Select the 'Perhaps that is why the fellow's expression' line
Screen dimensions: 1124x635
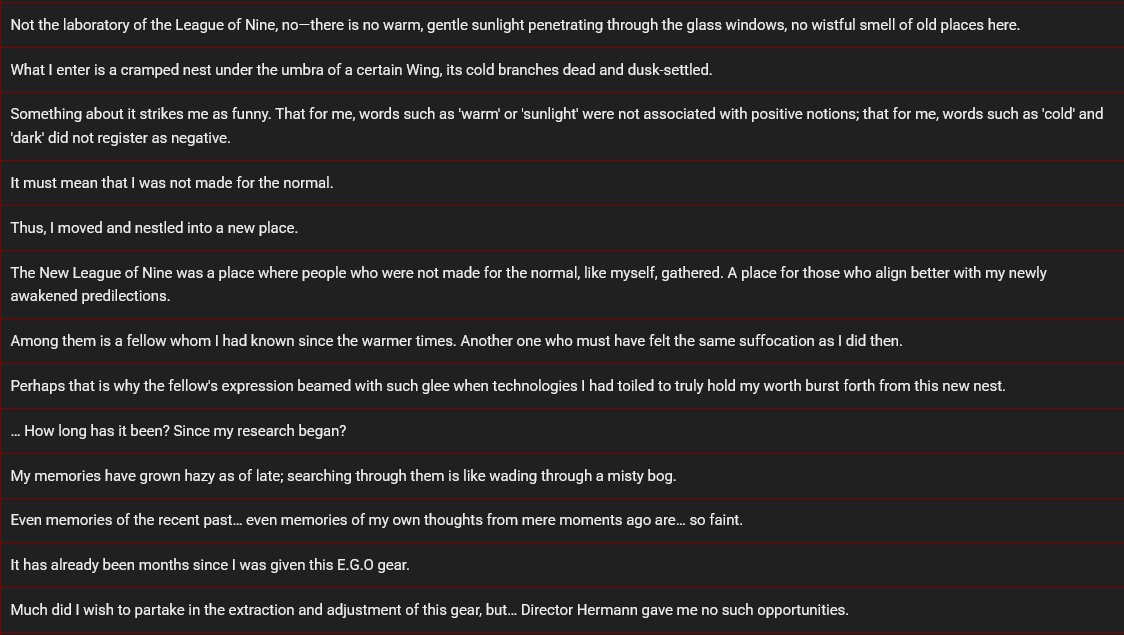[x=562, y=386]
